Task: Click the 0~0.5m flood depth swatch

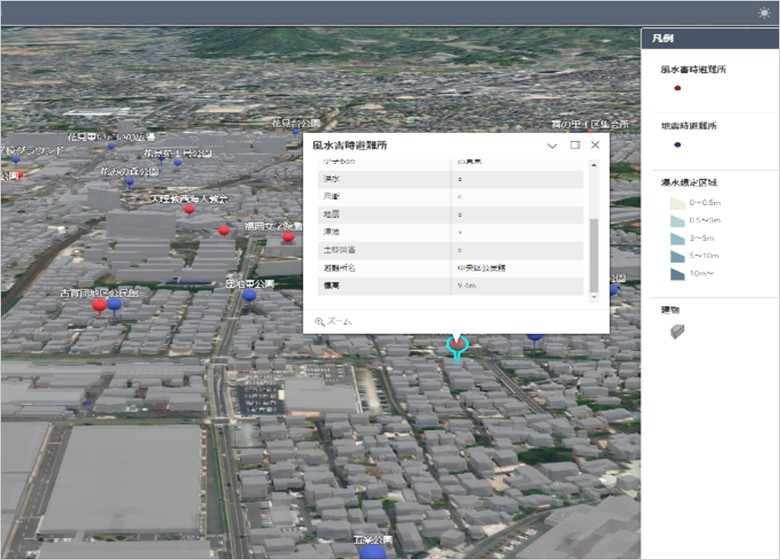Action: click(678, 203)
